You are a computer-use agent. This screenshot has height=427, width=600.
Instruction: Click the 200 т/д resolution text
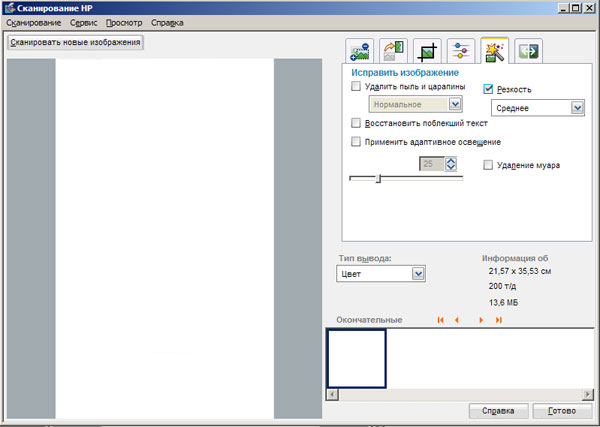[502, 286]
